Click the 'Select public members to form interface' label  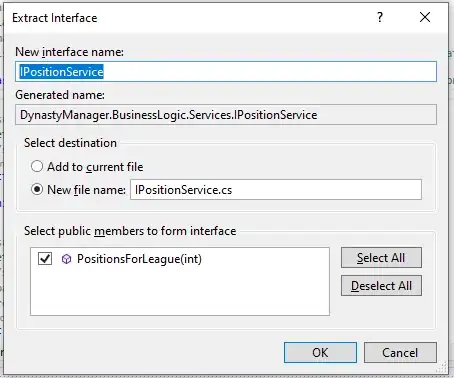130,231
